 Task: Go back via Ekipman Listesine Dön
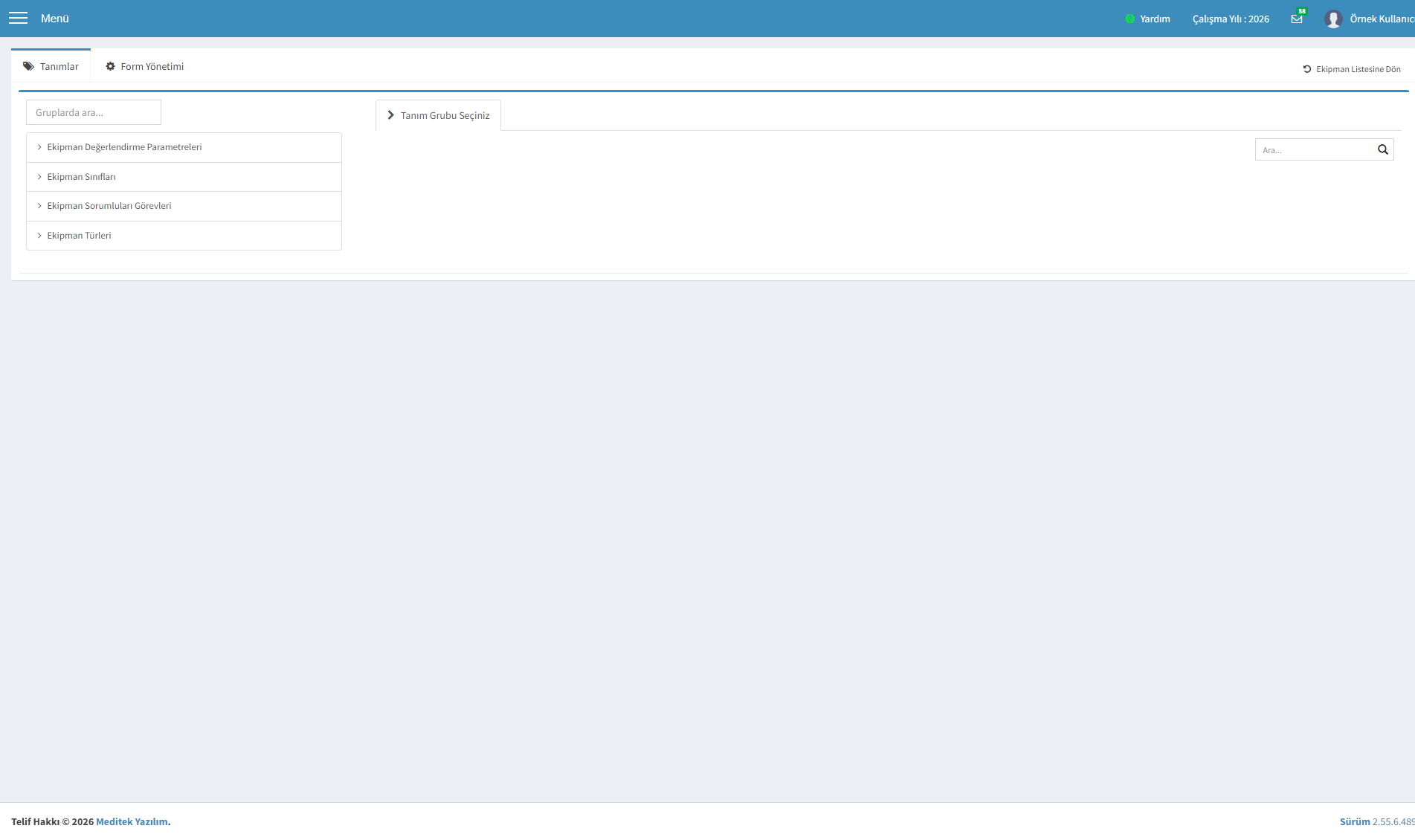(x=1352, y=69)
